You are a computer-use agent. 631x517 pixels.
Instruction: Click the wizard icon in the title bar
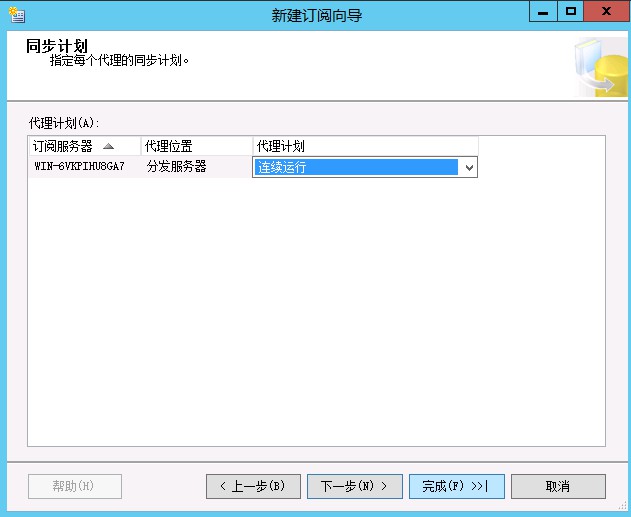(x=15, y=15)
